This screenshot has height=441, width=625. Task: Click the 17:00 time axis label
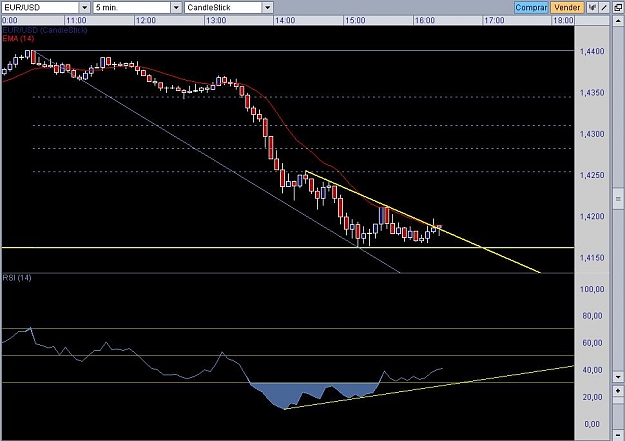tap(494, 20)
